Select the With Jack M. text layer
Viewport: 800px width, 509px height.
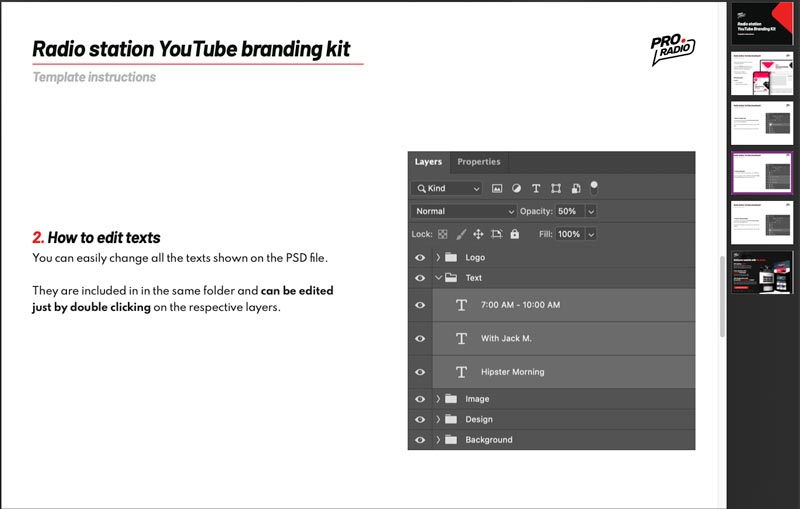click(x=506, y=339)
